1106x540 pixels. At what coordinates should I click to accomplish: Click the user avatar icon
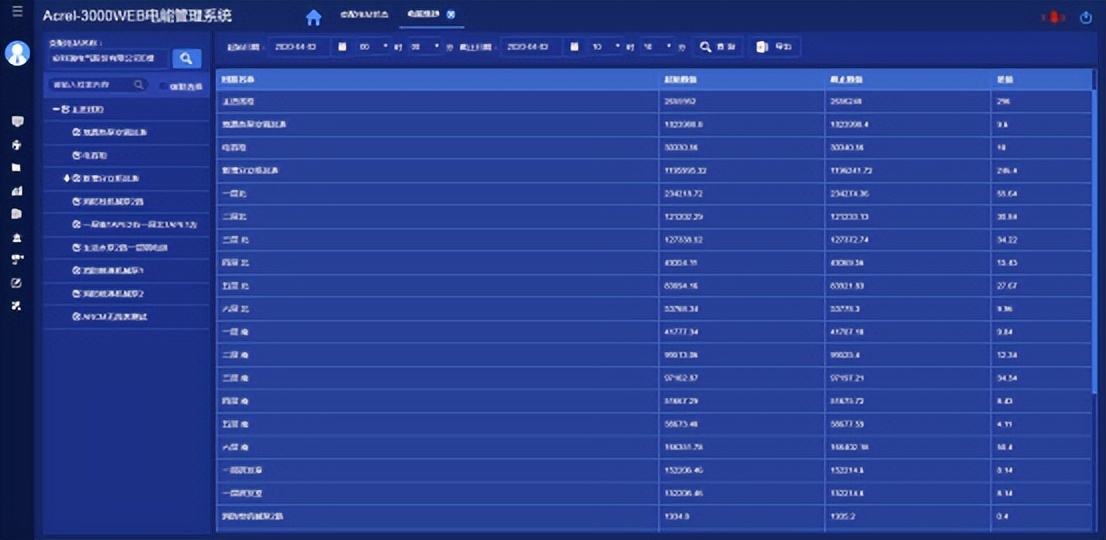pyautogui.click(x=17, y=53)
